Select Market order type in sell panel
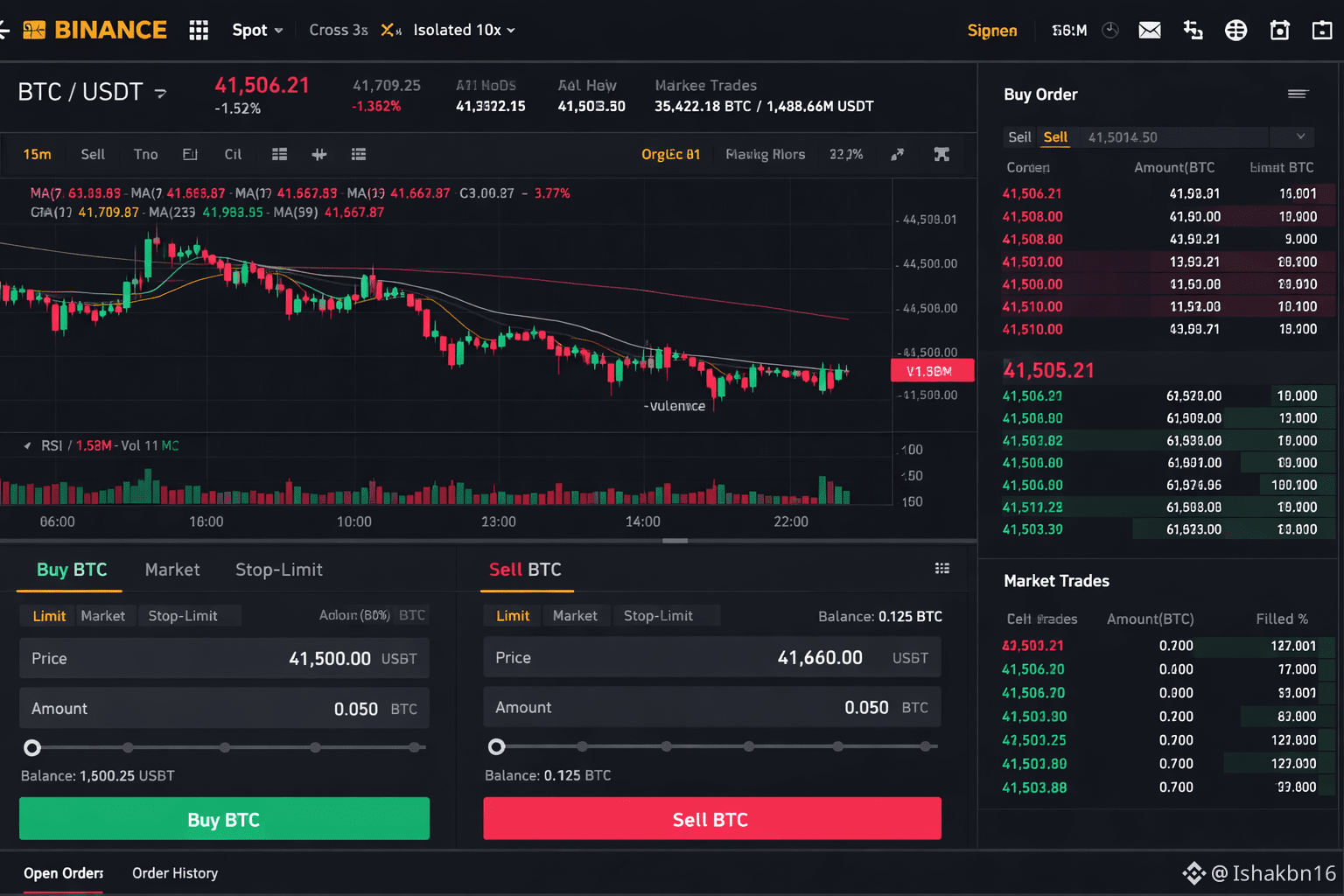 click(575, 616)
